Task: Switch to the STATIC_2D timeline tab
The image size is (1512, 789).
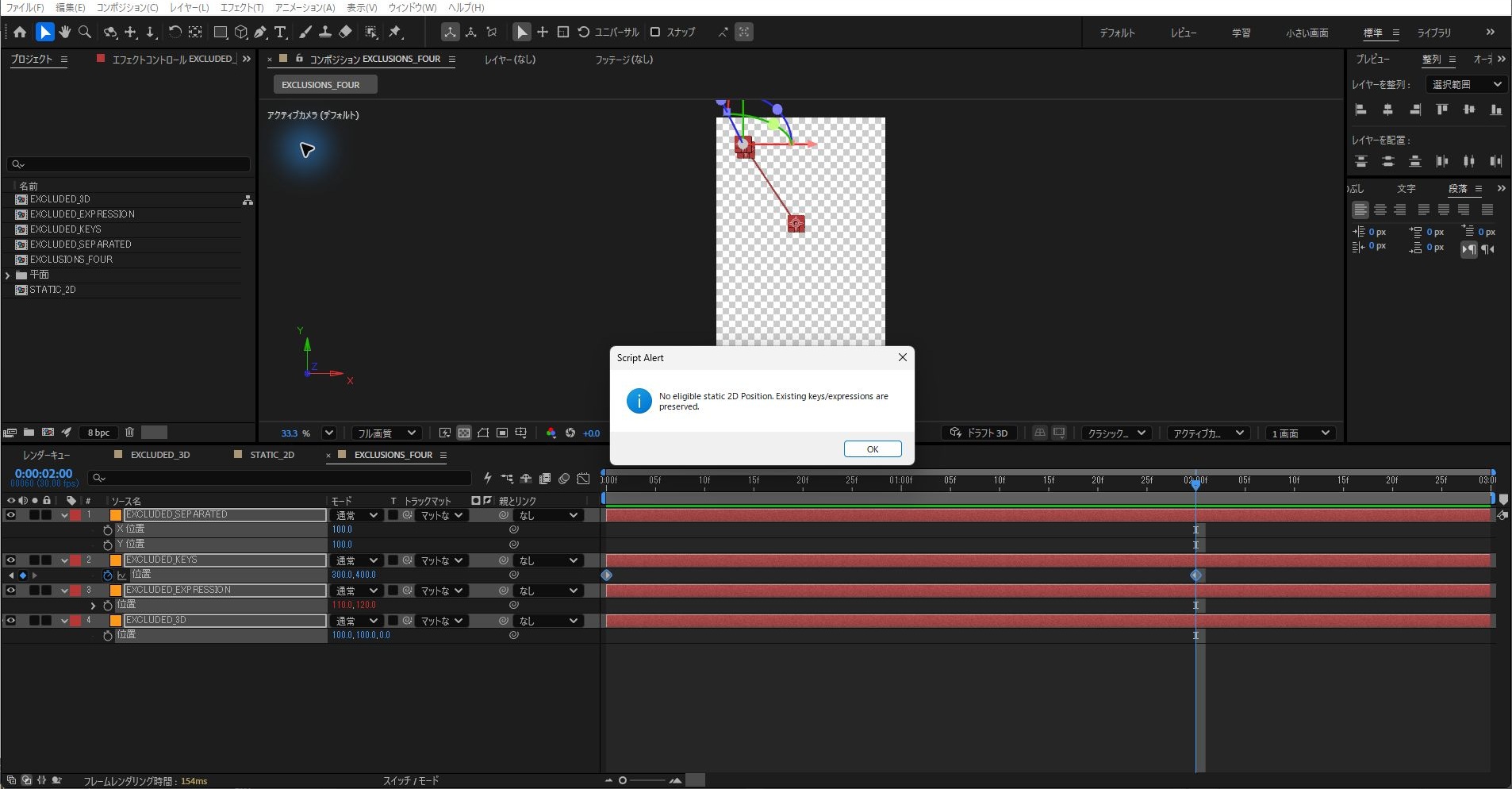Action: [x=271, y=455]
